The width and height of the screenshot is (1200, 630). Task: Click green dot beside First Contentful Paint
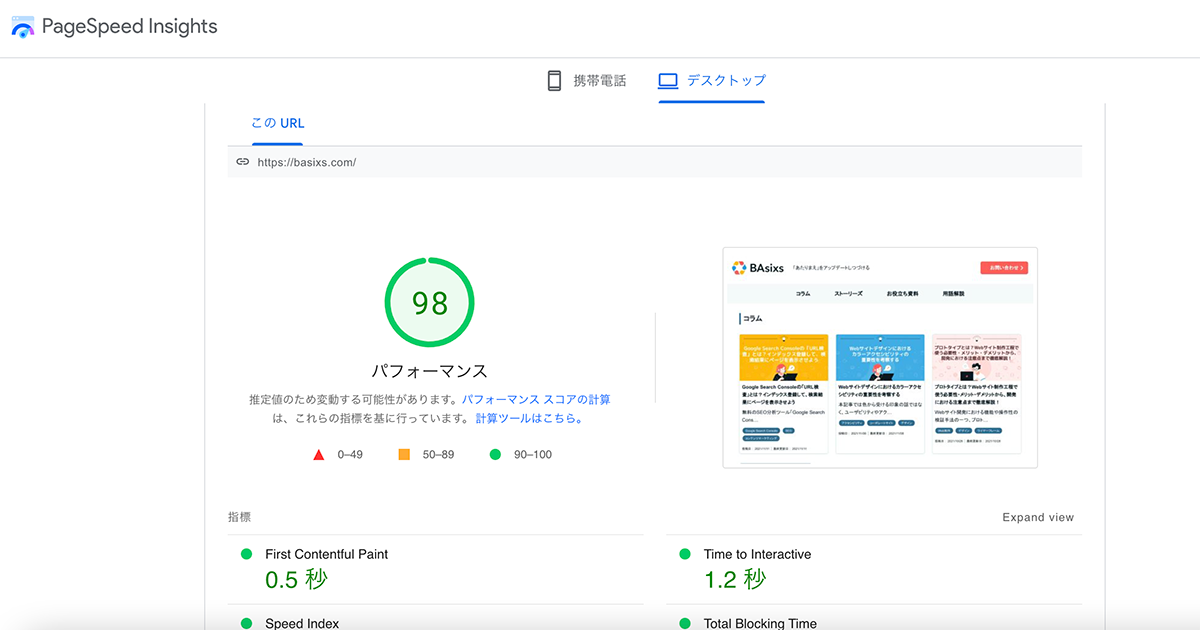(x=246, y=554)
